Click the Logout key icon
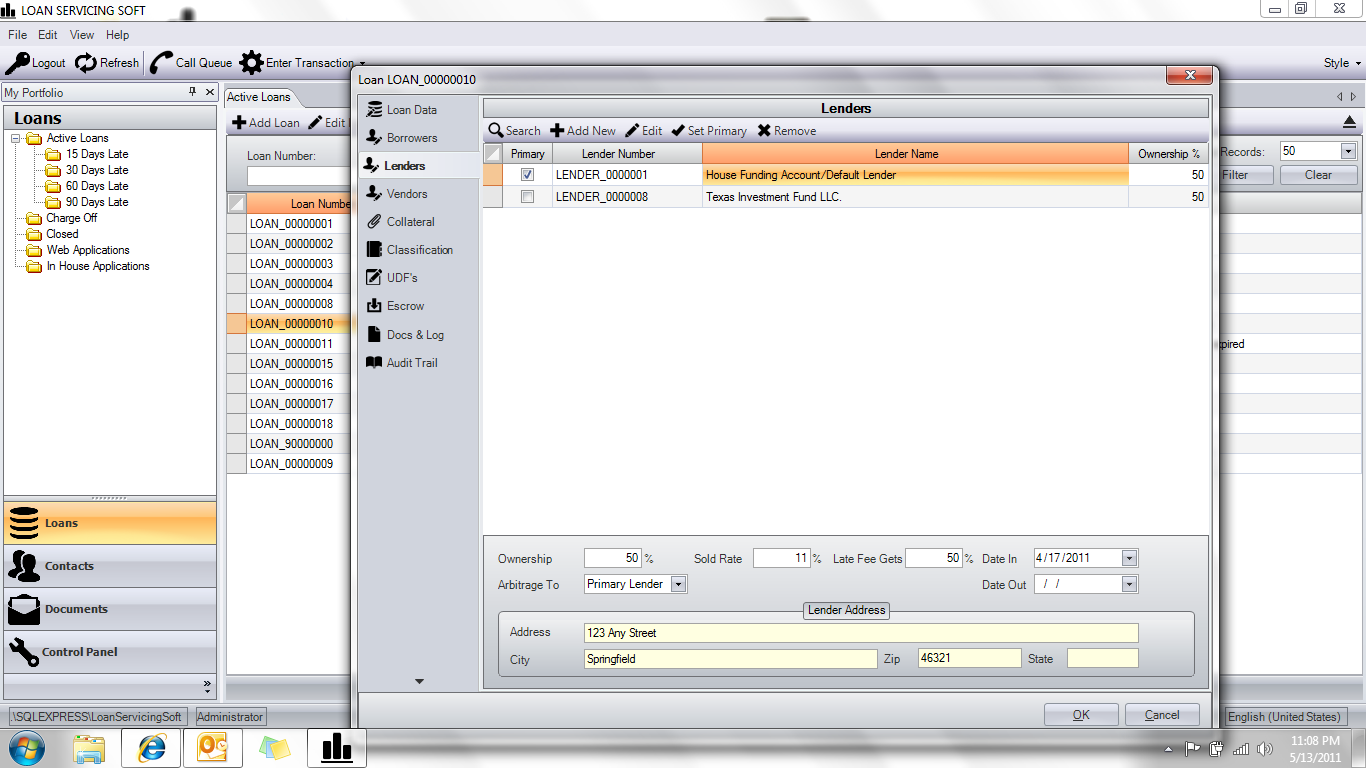Viewport: 1366px width, 768px height. pyautogui.click(x=18, y=63)
